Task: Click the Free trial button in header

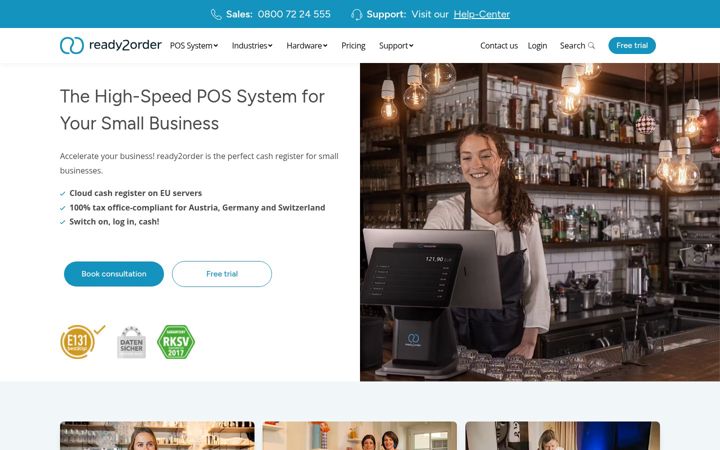Action: click(632, 45)
